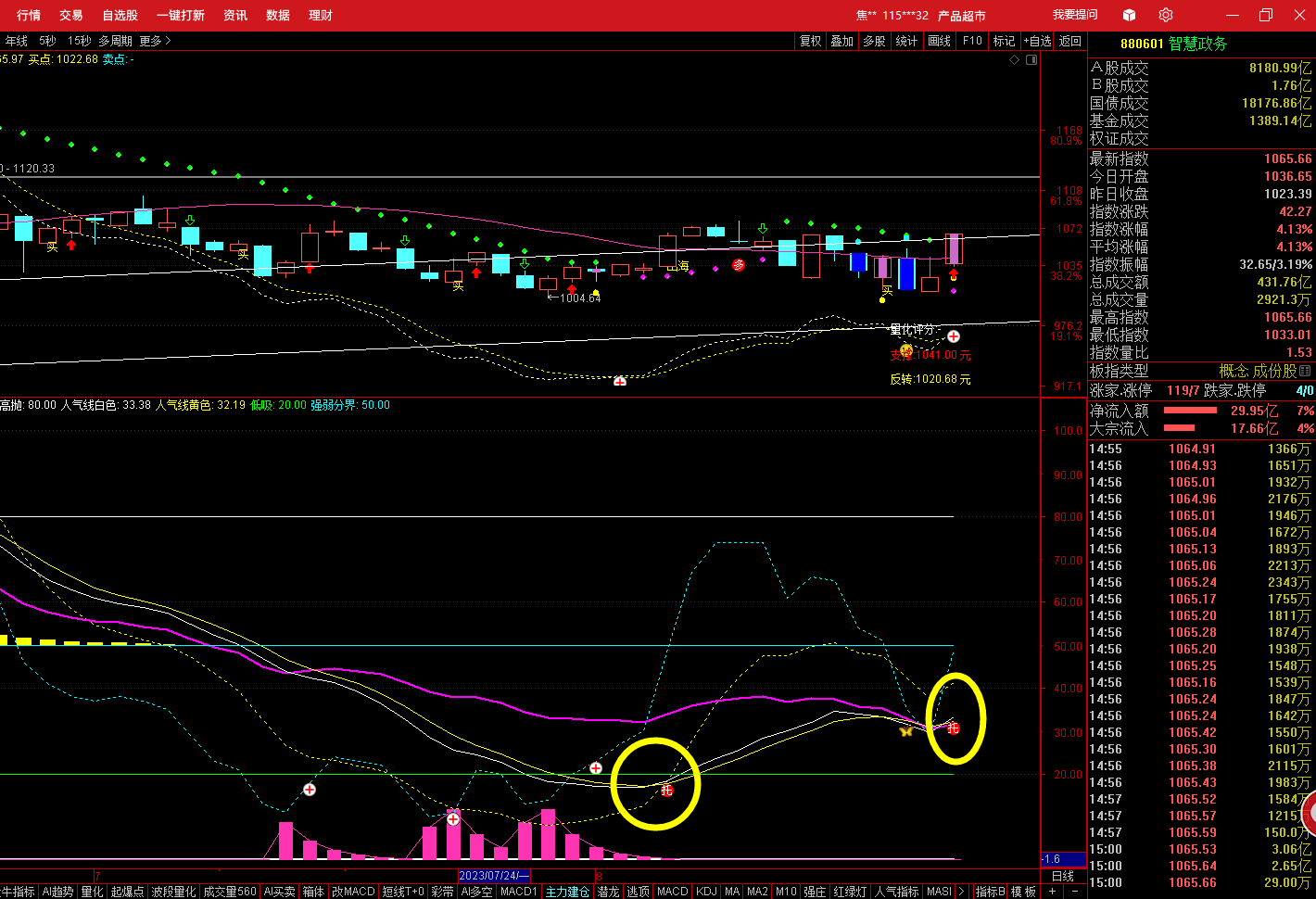Click the red 托 marker inside the right yellow circle
1316x899 pixels.
pos(953,728)
